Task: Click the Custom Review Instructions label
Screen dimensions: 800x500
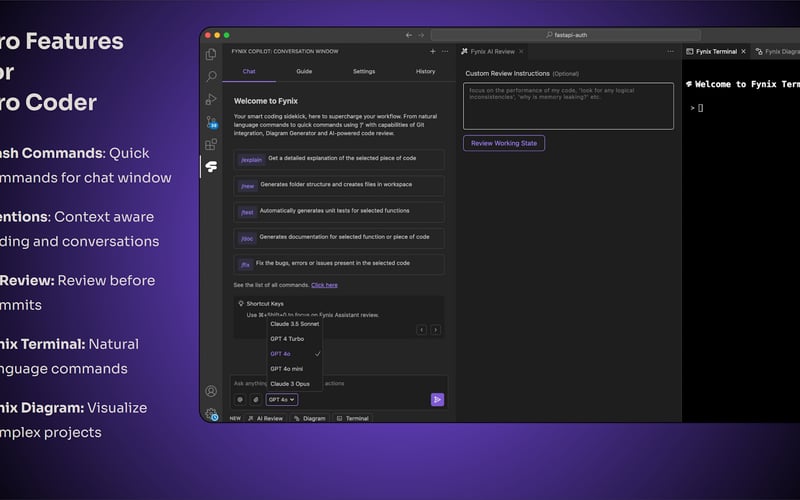Action: (507, 73)
